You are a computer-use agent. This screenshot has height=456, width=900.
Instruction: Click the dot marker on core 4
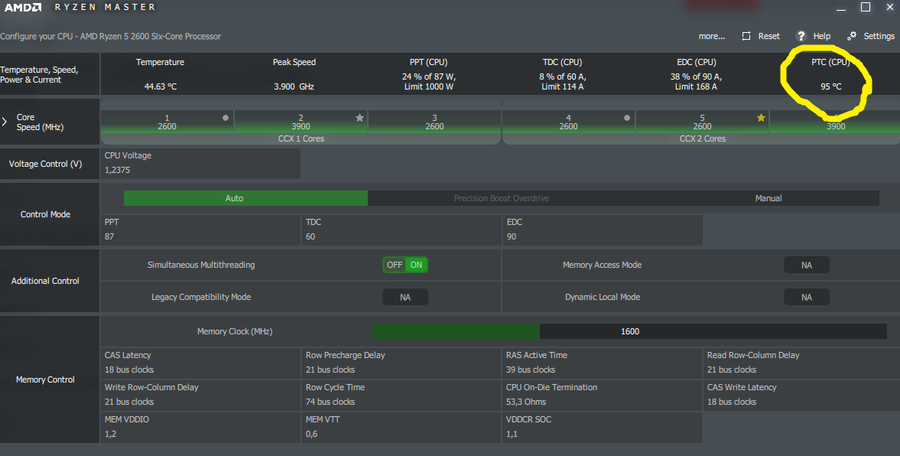(x=627, y=118)
